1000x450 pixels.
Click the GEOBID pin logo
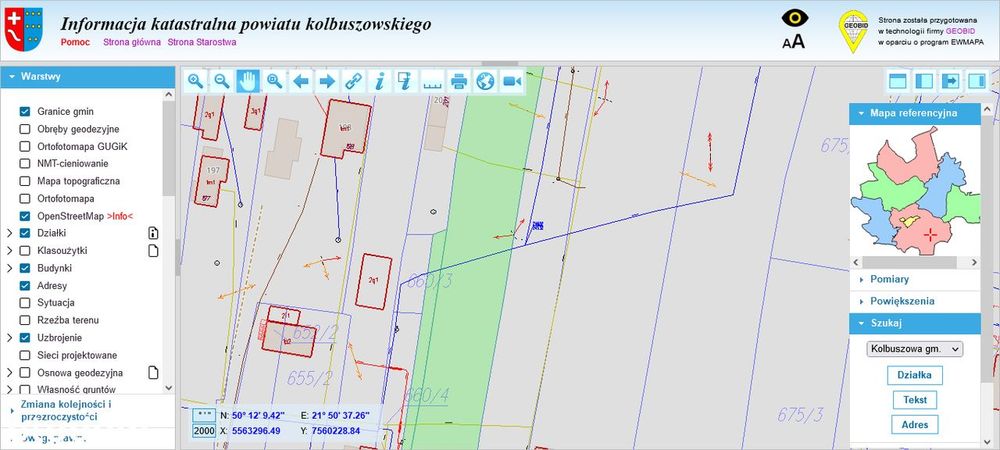click(x=853, y=31)
